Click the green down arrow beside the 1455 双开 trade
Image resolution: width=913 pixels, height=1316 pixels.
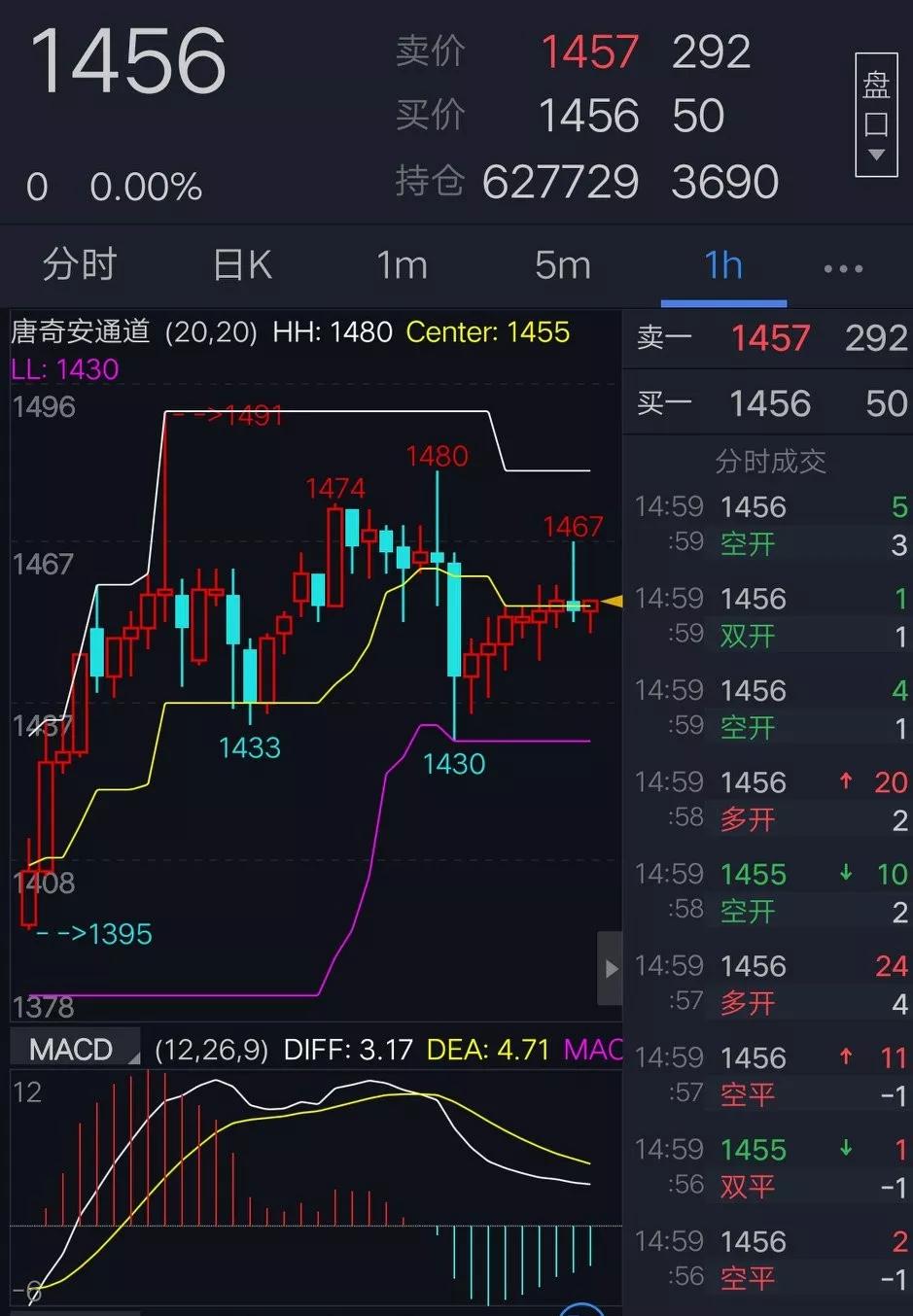(x=845, y=1149)
